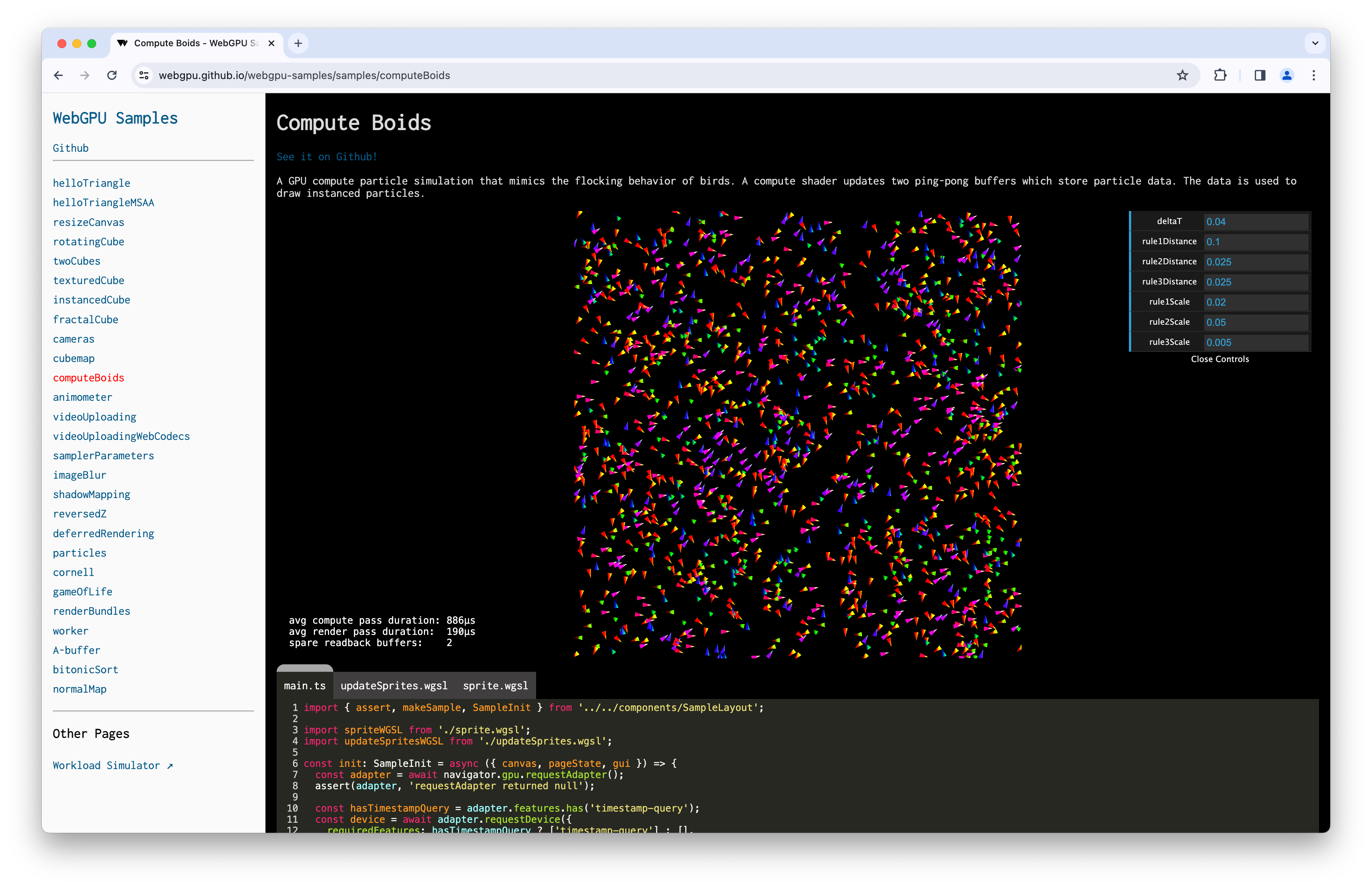Click the Github link in sidebar
This screenshot has width=1372, height=888.
(x=70, y=148)
